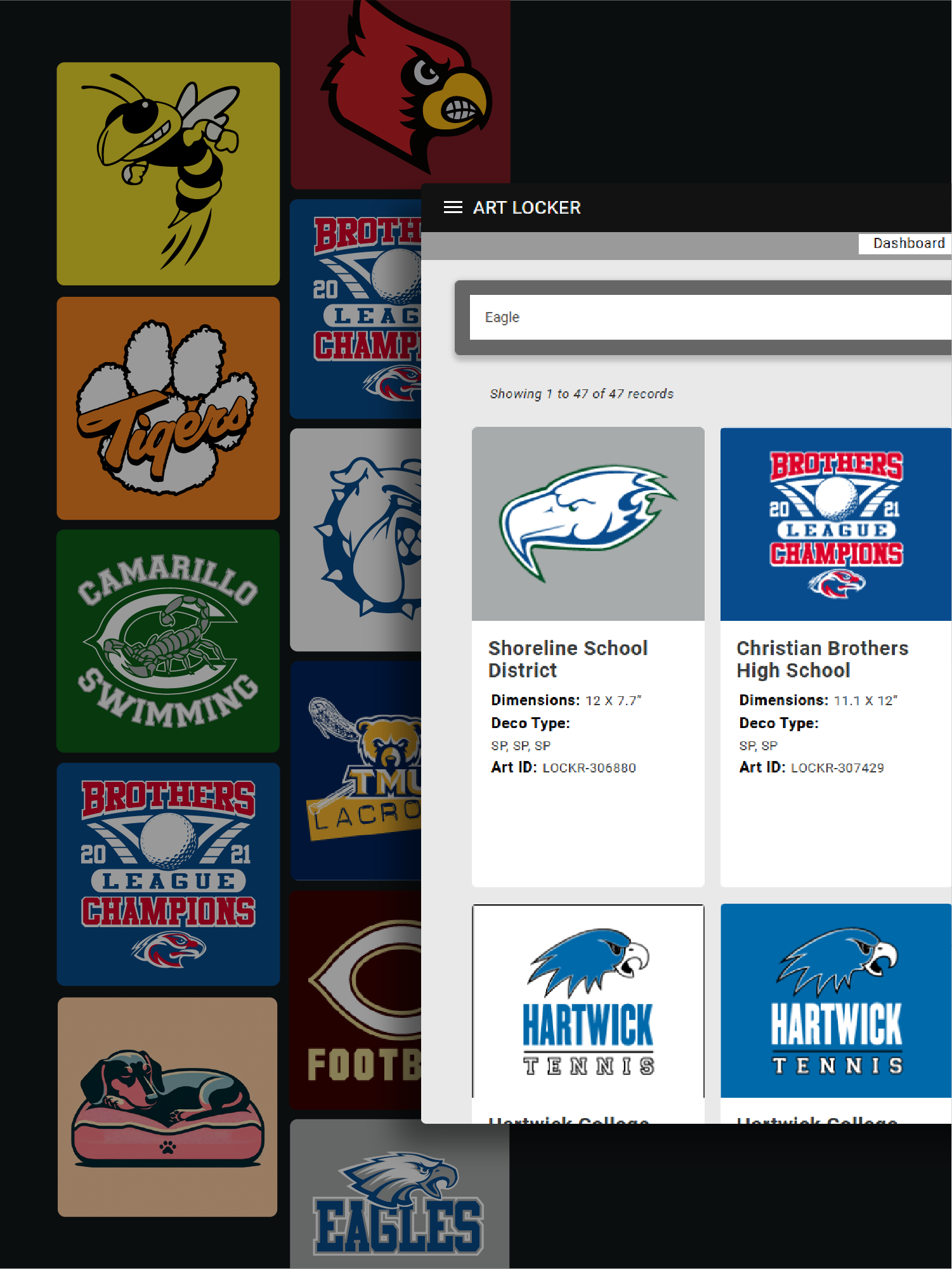Select the Football C logo tile
The image size is (952, 1269).
click(356, 1000)
